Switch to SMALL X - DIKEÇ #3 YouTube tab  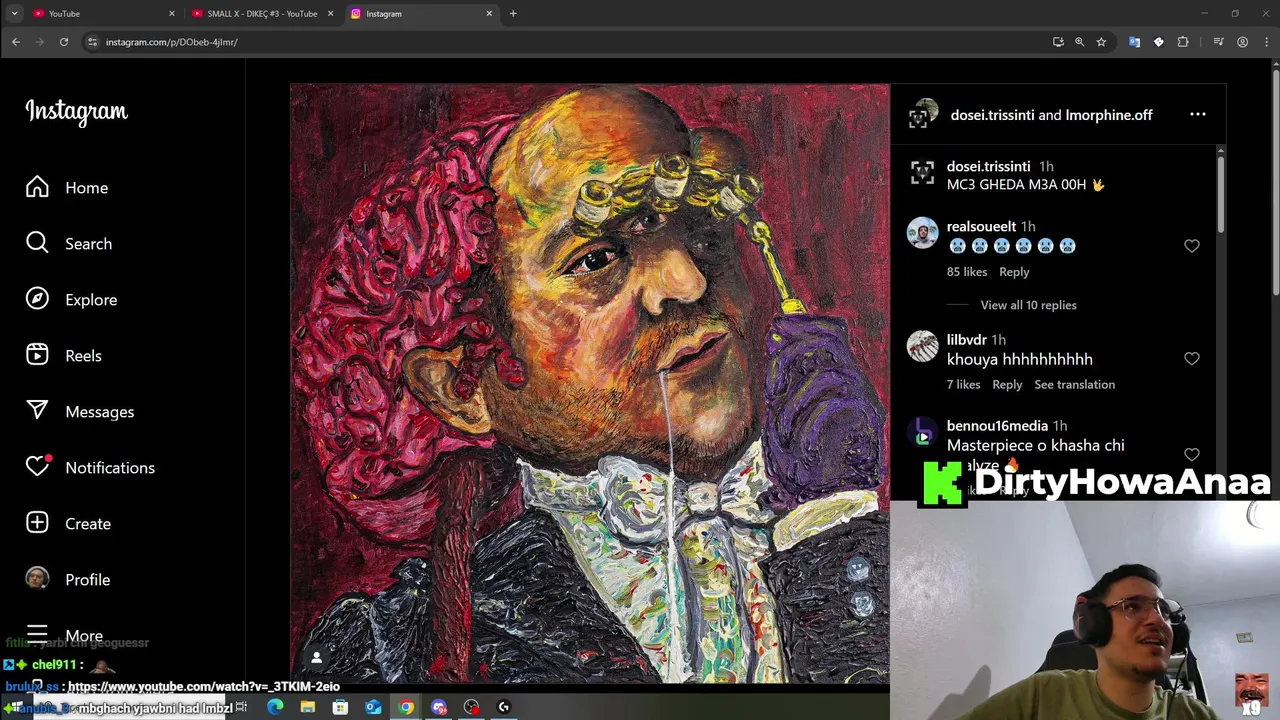(x=262, y=14)
